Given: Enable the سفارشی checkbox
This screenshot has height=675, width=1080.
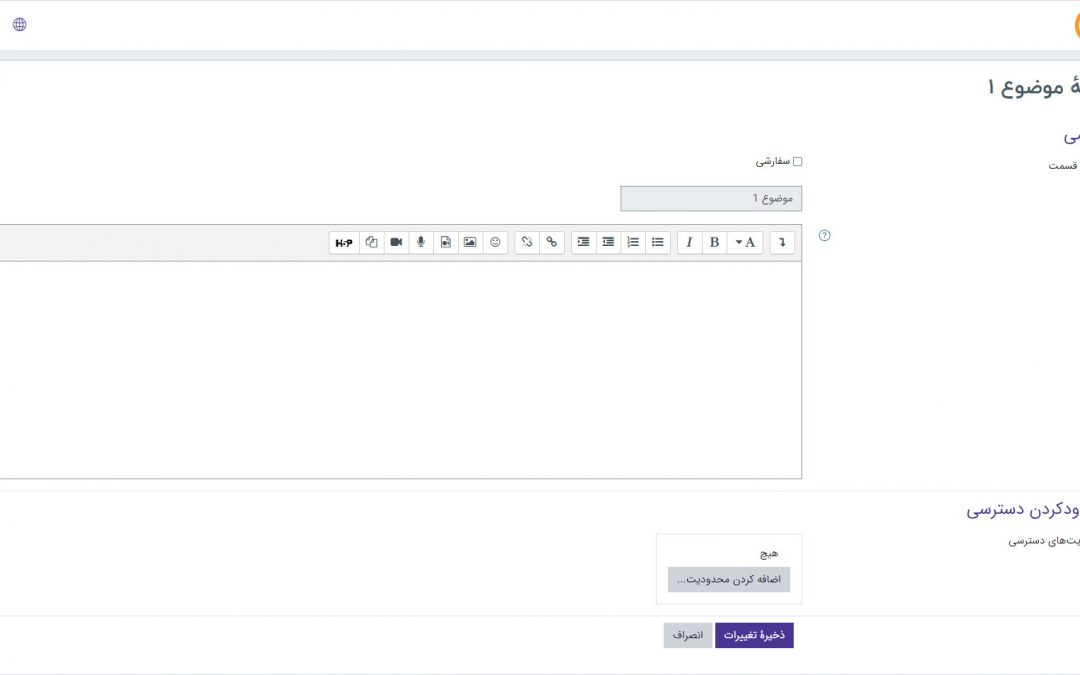Looking at the screenshot, I should coord(797,161).
